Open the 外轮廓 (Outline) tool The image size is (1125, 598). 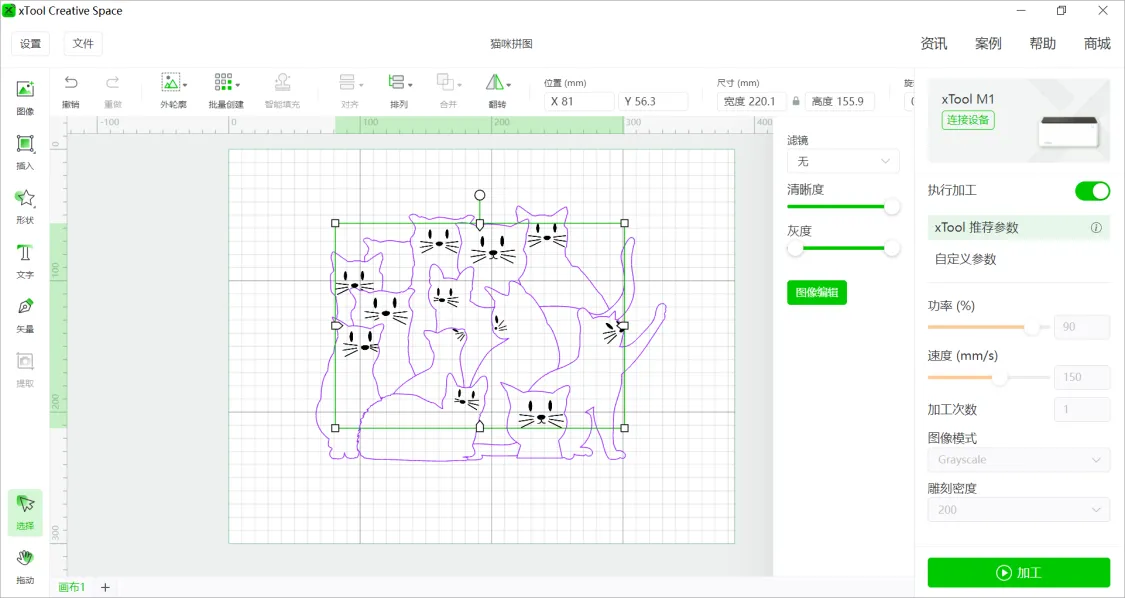coord(173,91)
